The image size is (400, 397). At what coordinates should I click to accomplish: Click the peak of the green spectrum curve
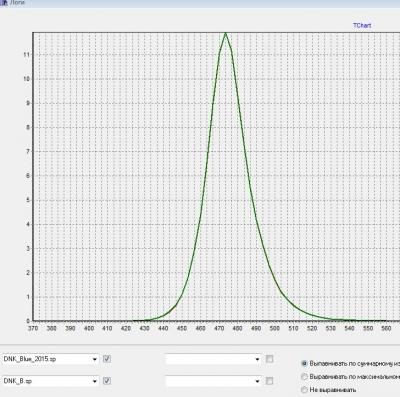click(x=226, y=33)
